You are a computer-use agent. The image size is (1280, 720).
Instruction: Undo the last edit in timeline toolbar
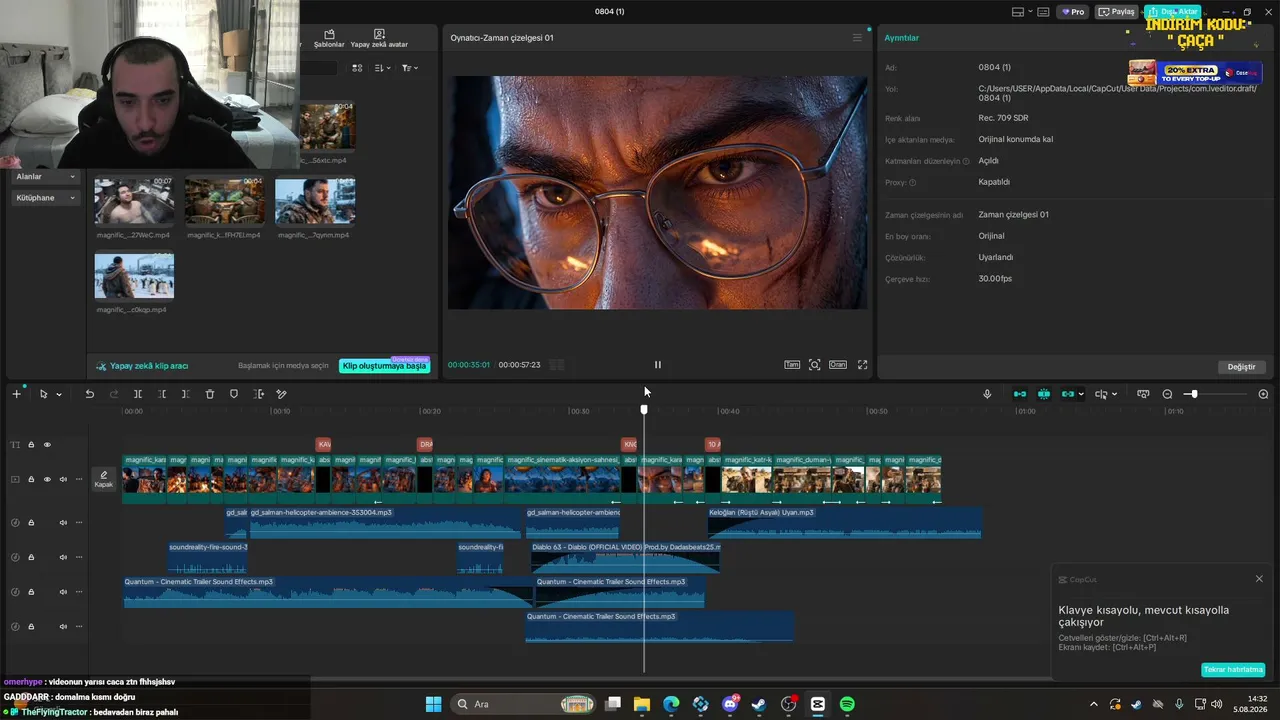tap(89, 394)
